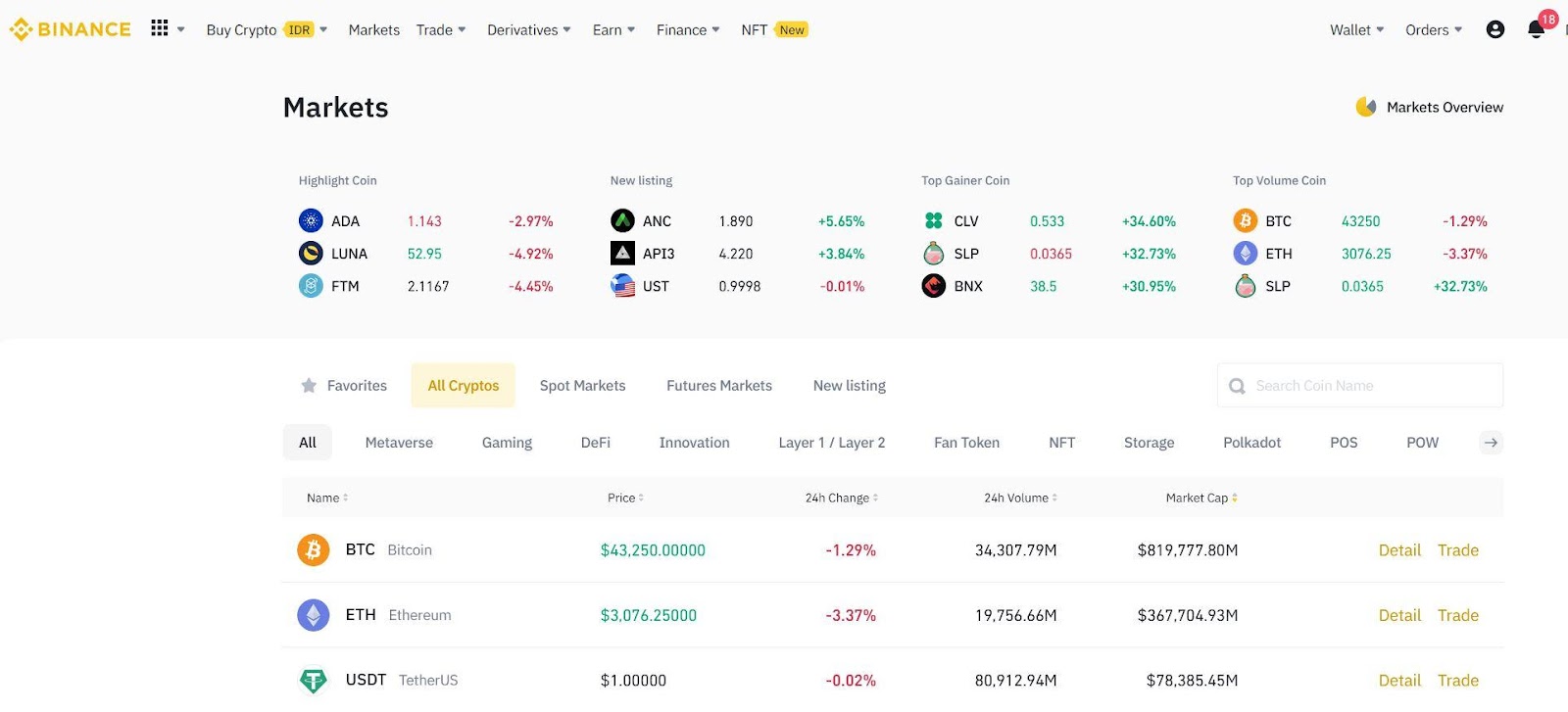Click the ADA coin icon
This screenshot has height=712, width=1568.
coord(311,221)
